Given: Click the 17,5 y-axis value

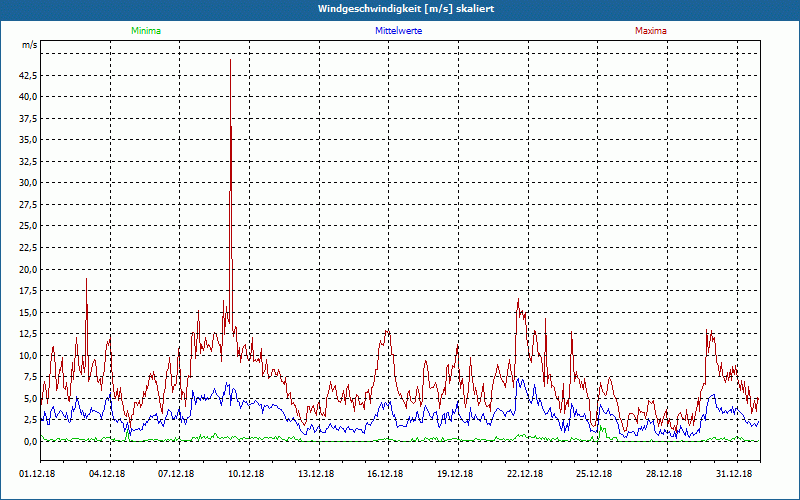Looking at the screenshot, I should 28,291.
